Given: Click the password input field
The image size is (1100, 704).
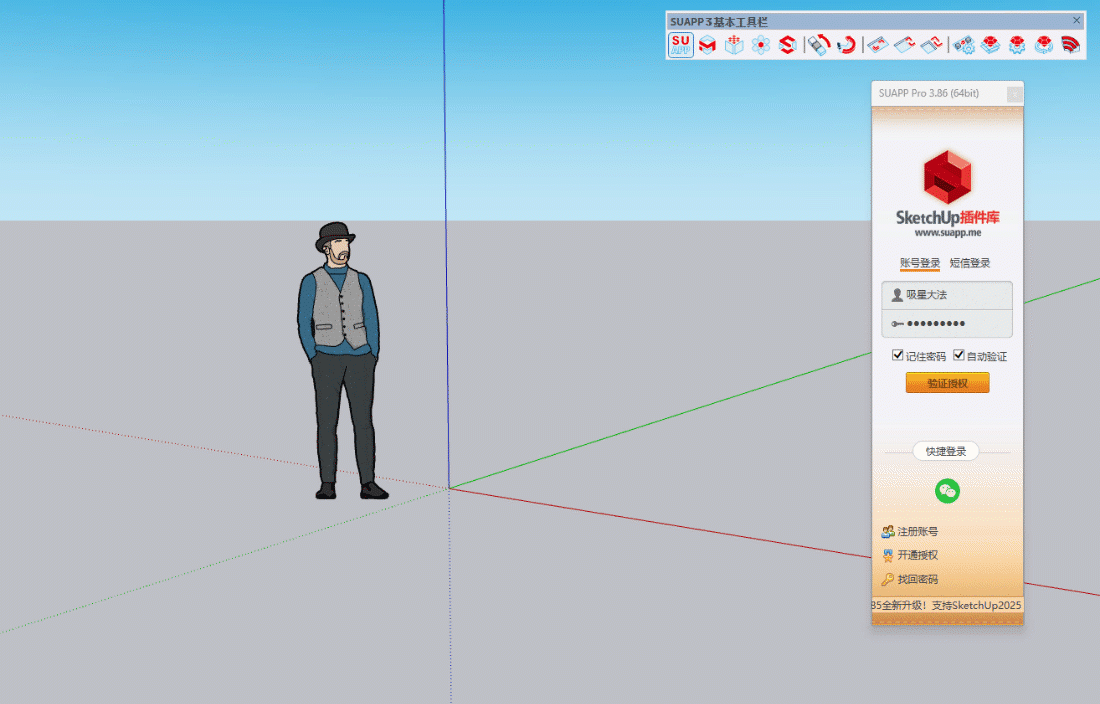Looking at the screenshot, I should [955, 323].
